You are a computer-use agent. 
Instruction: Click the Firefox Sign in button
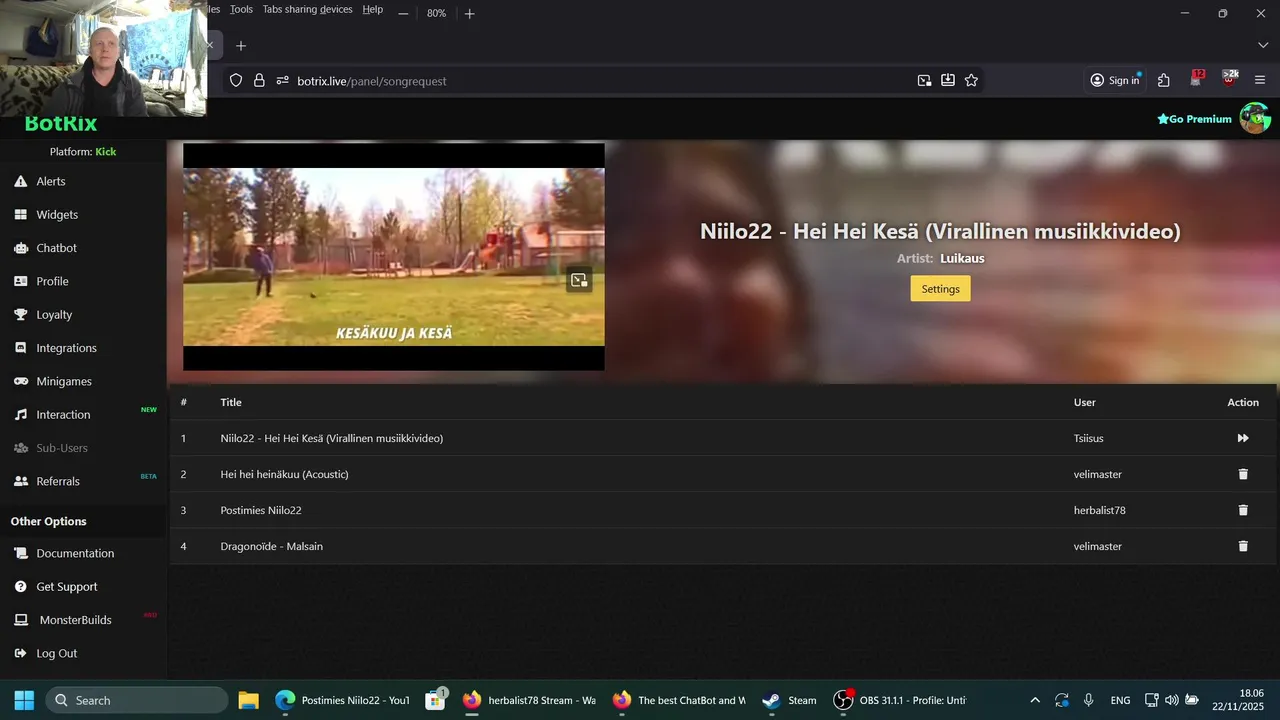point(1115,80)
